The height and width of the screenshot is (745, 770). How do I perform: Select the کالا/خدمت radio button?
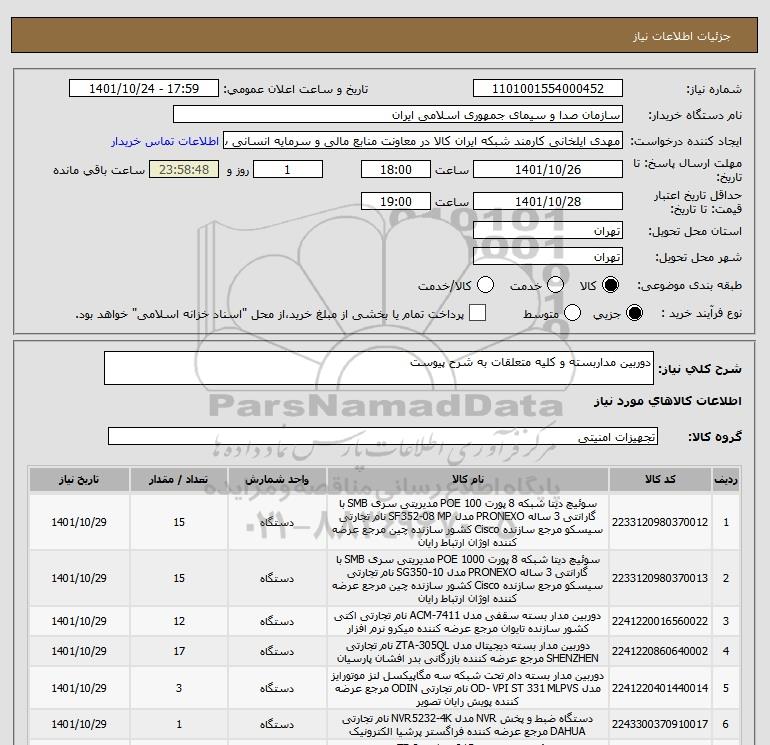[486, 285]
